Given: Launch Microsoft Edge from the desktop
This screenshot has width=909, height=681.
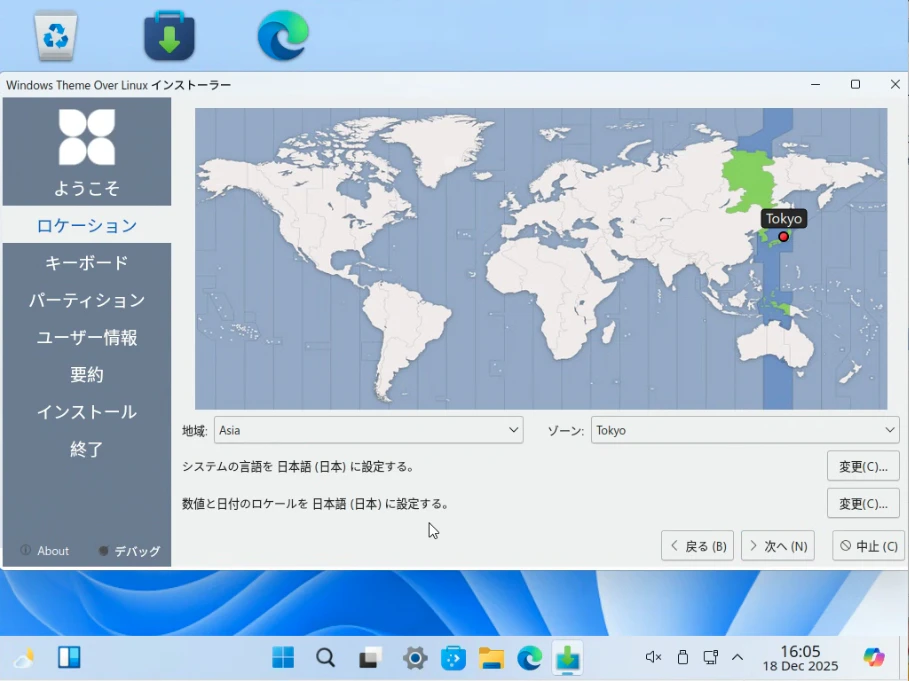Looking at the screenshot, I should pos(283,35).
